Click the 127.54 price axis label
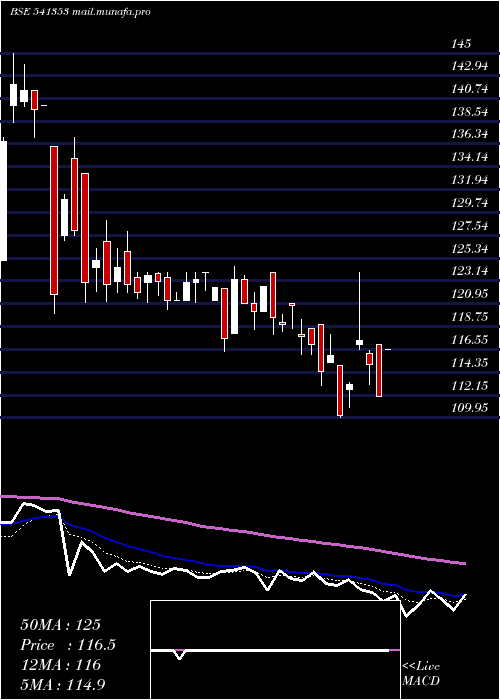The height and width of the screenshot is (700, 500). 471,225
